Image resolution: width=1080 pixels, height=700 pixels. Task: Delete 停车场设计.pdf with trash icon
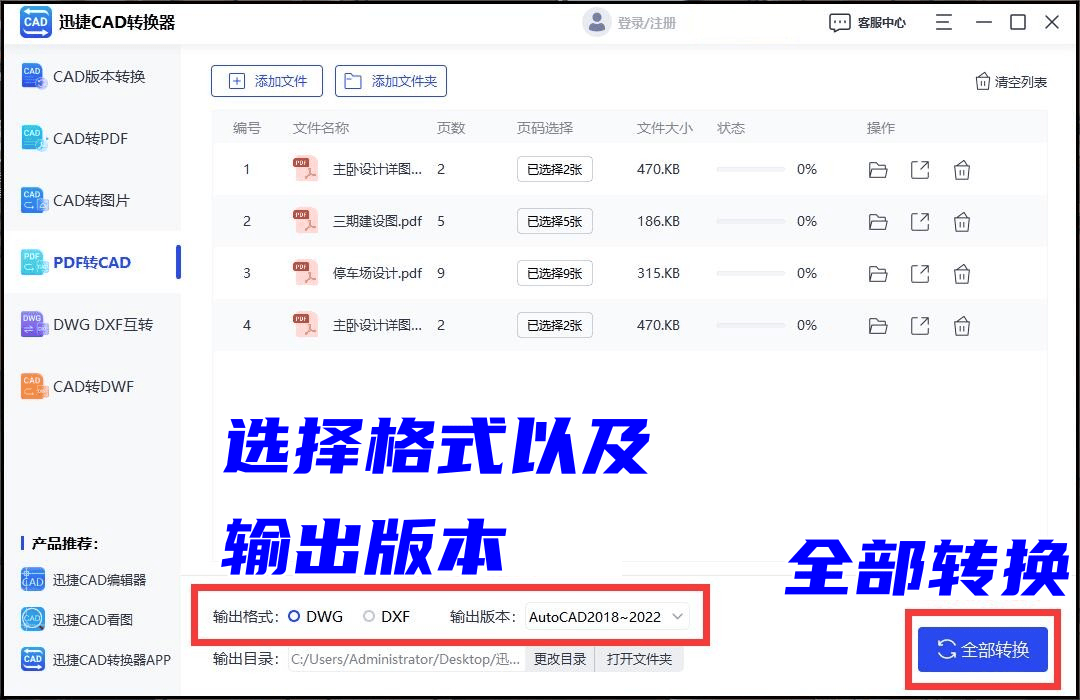pos(962,274)
